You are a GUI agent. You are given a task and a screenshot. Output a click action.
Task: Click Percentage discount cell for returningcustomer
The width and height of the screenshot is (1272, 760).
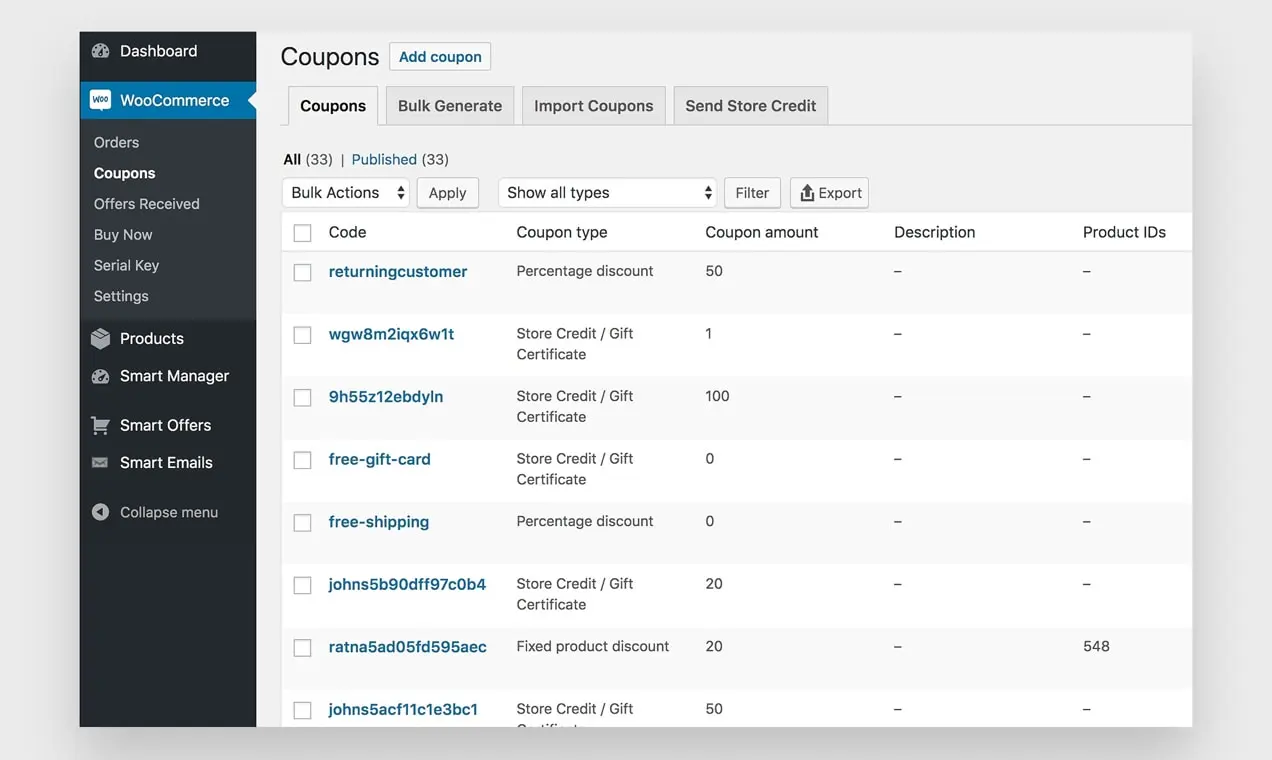pyautogui.click(x=585, y=271)
